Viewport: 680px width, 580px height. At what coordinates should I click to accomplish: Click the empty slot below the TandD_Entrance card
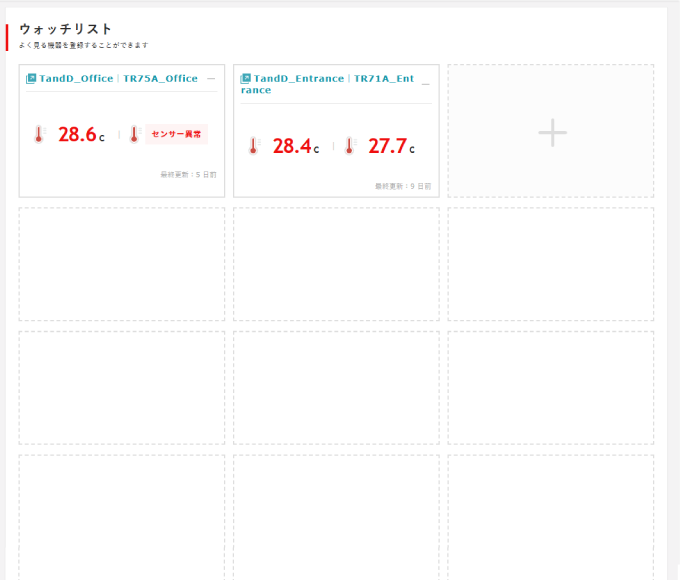pos(336,264)
